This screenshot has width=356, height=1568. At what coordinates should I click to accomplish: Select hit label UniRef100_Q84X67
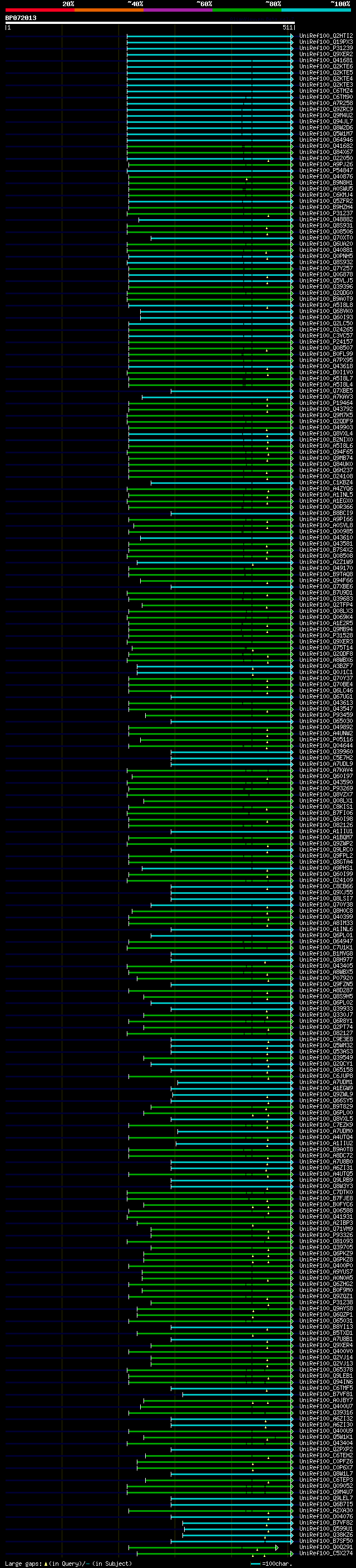click(325, 152)
